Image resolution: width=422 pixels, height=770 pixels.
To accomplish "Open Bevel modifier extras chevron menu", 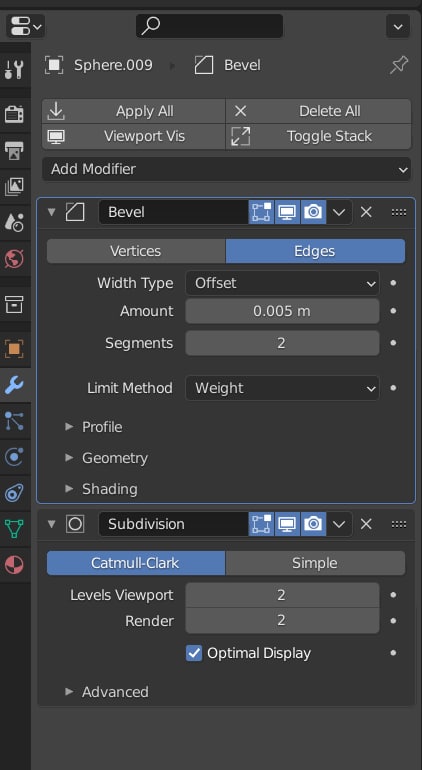I will click(339, 212).
